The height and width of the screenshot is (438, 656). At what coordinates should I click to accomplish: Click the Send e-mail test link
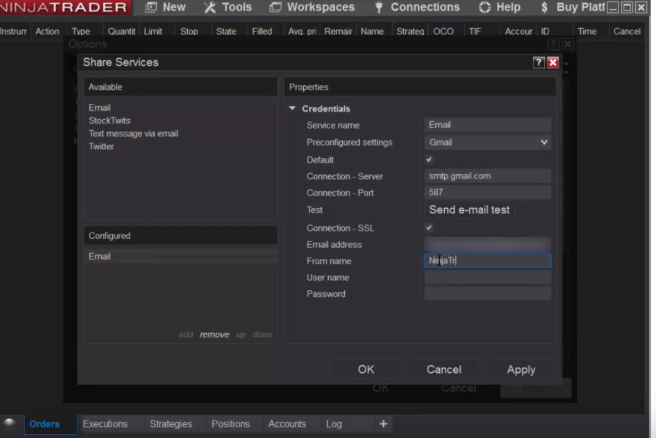(x=469, y=210)
